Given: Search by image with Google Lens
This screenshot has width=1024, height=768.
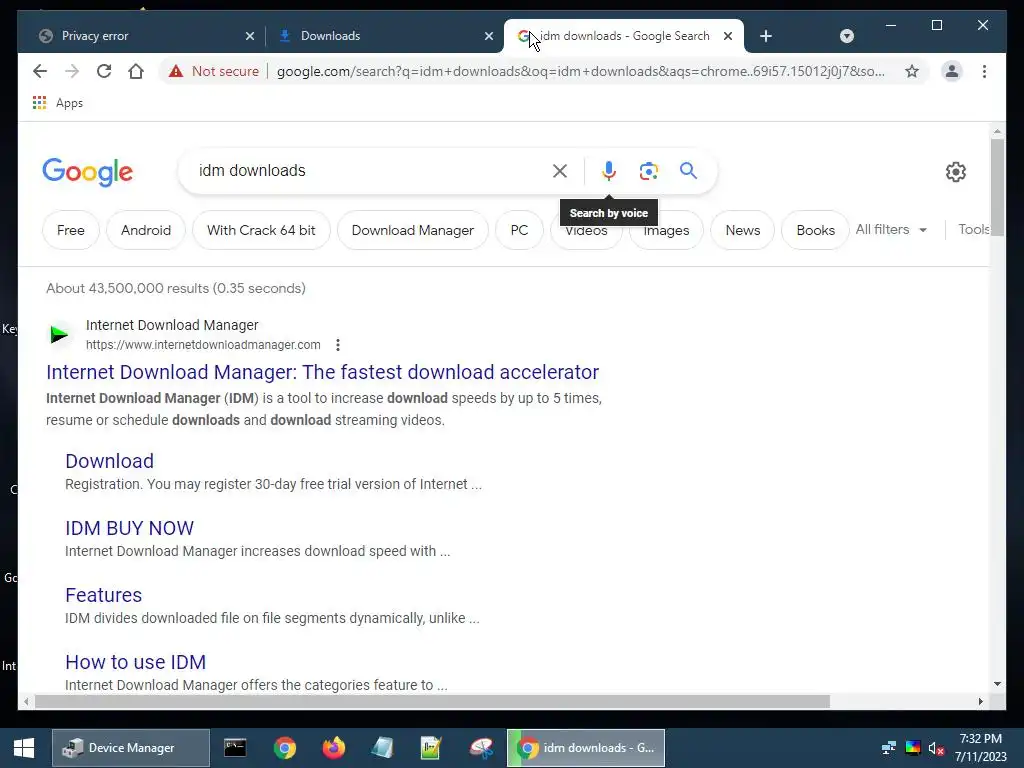Looking at the screenshot, I should coord(648,171).
